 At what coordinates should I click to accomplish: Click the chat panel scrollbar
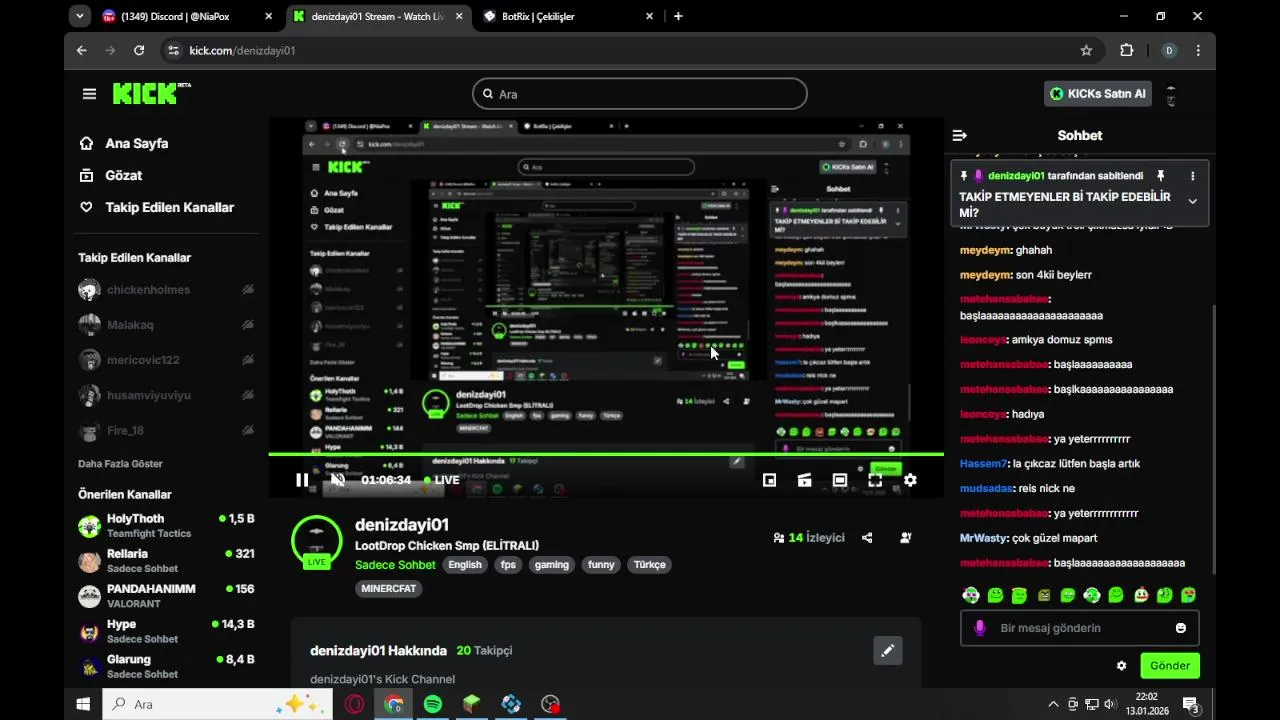(1213, 440)
